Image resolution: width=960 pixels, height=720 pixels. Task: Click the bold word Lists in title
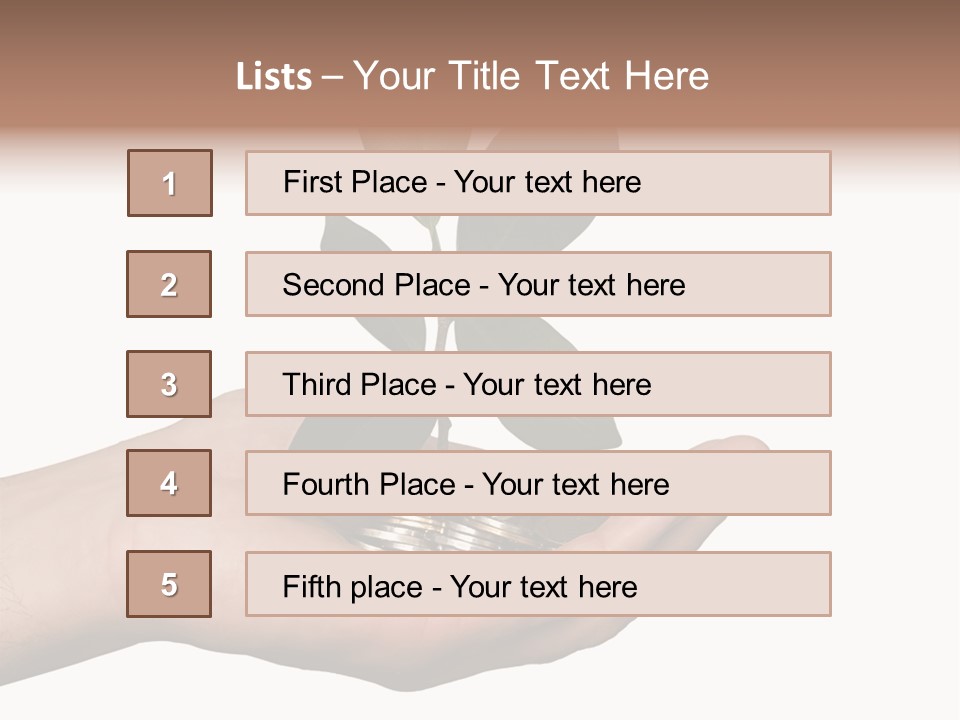tap(274, 77)
